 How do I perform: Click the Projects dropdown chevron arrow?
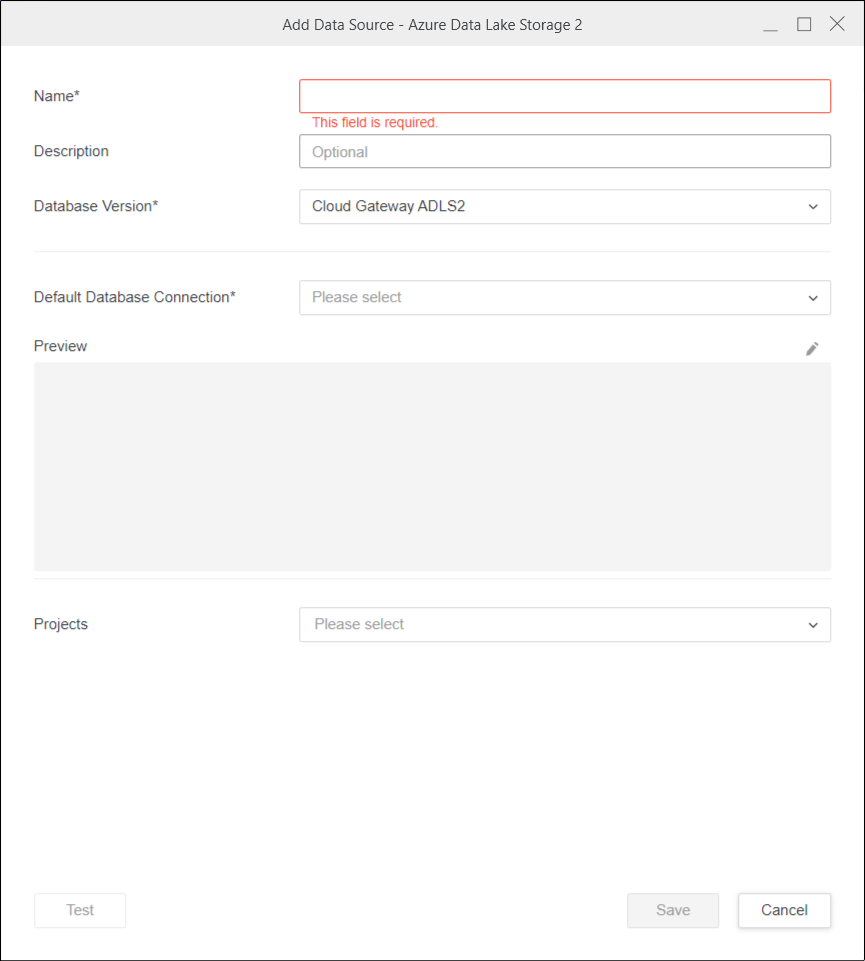(812, 625)
